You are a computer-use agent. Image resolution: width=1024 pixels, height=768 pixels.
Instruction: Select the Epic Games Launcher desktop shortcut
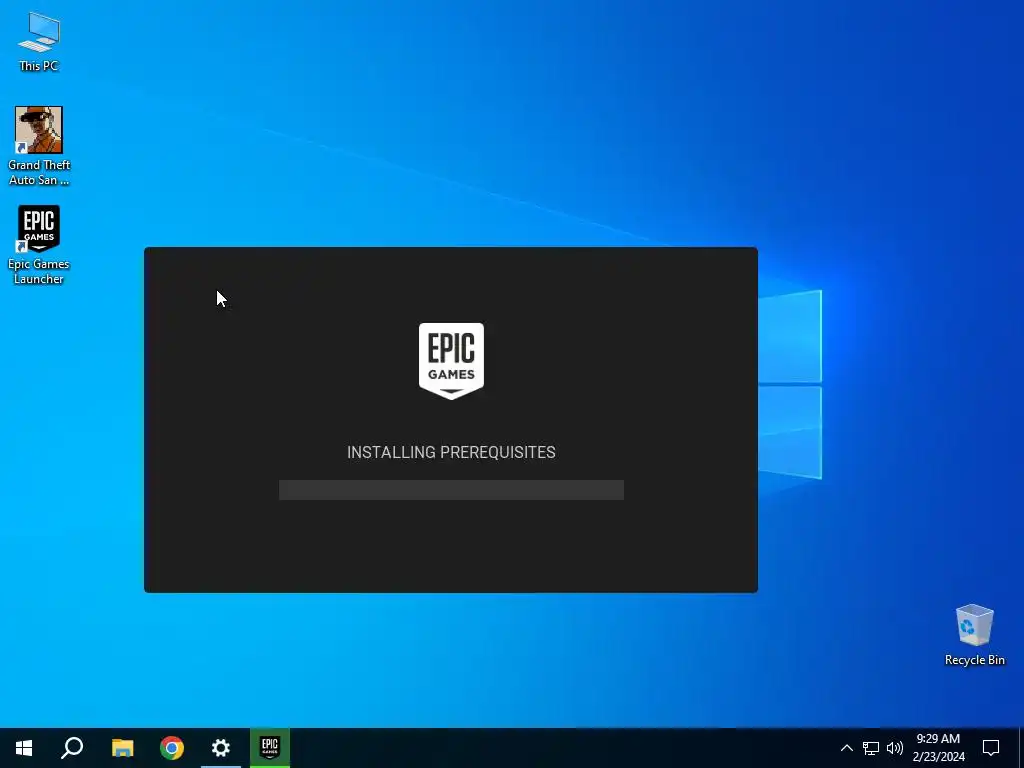click(39, 245)
